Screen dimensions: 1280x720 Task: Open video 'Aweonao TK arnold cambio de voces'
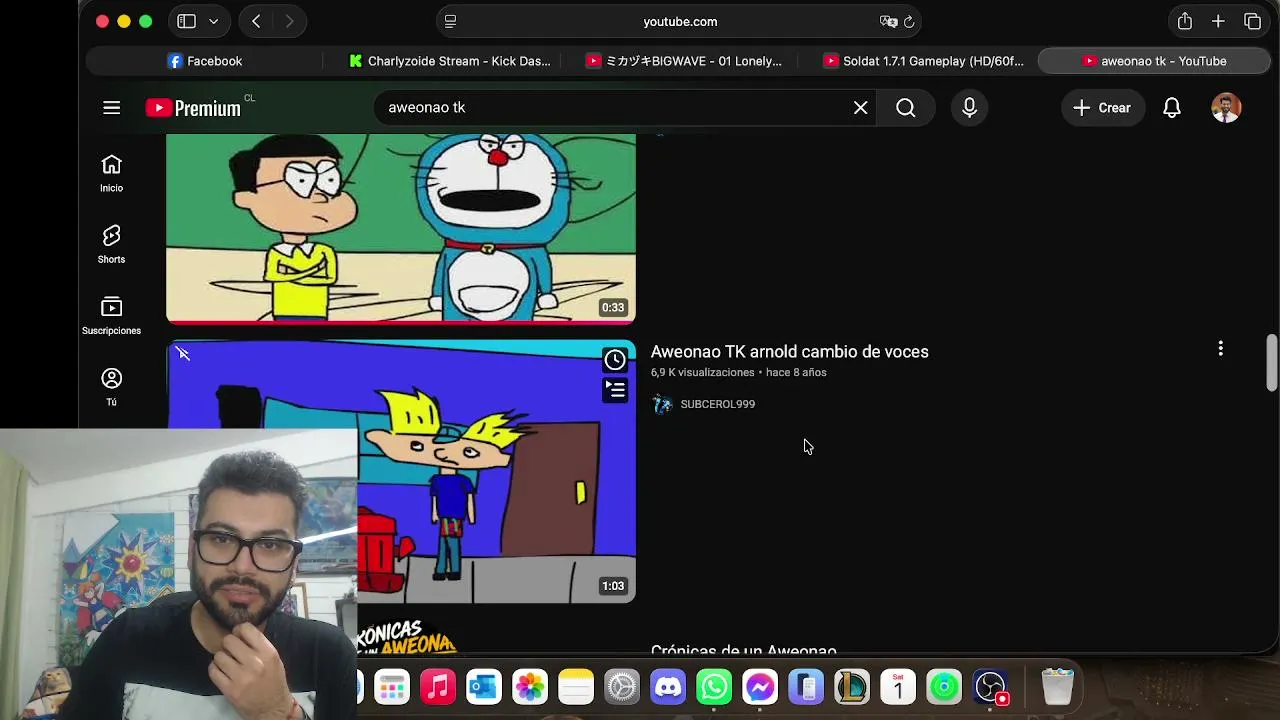pos(789,352)
